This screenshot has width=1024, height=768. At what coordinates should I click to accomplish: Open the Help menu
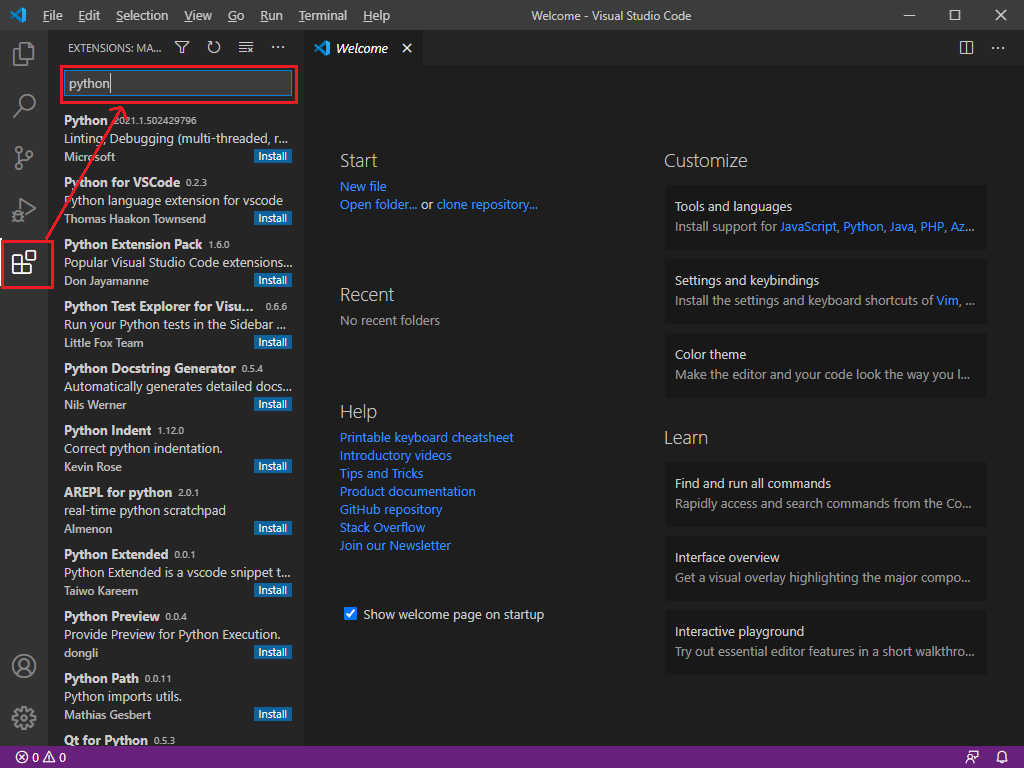pyautogui.click(x=376, y=16)
